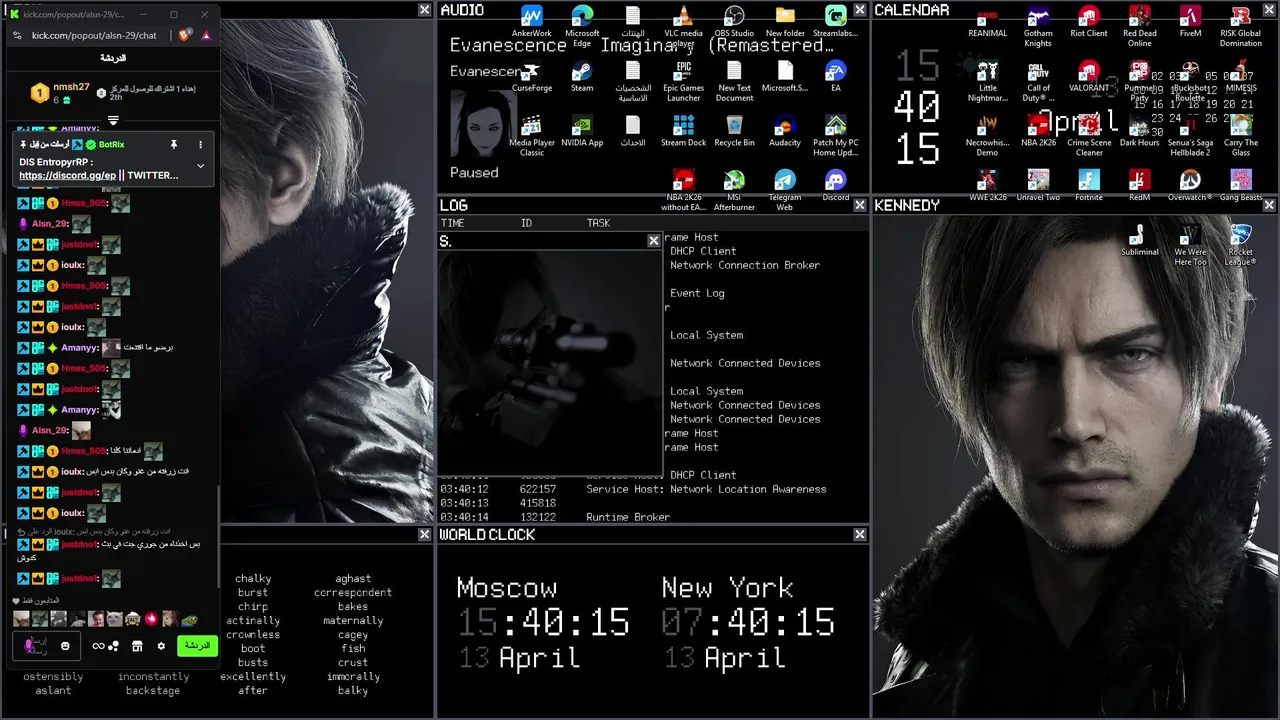Image resolution: width=1280 pixels, height=720 pixels.
Task: Launch Microsoft Edge from the desktop
Action: 582,27
